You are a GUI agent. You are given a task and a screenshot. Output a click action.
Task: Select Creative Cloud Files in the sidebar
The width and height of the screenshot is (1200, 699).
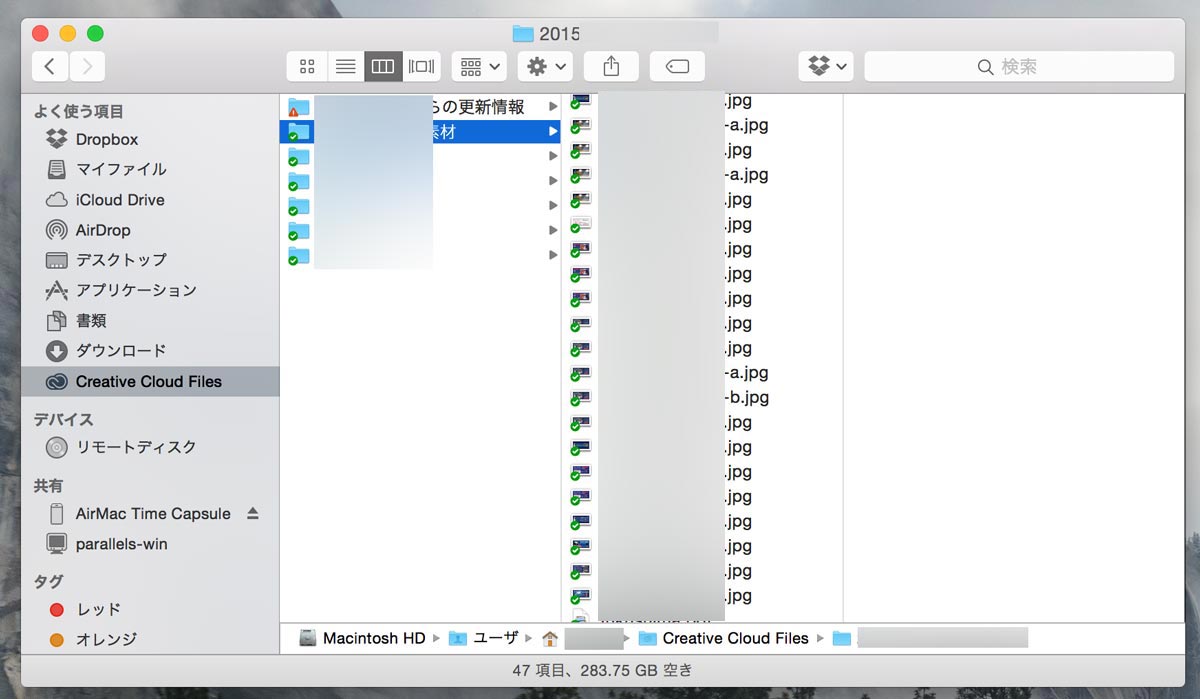(x=150, y=381)
